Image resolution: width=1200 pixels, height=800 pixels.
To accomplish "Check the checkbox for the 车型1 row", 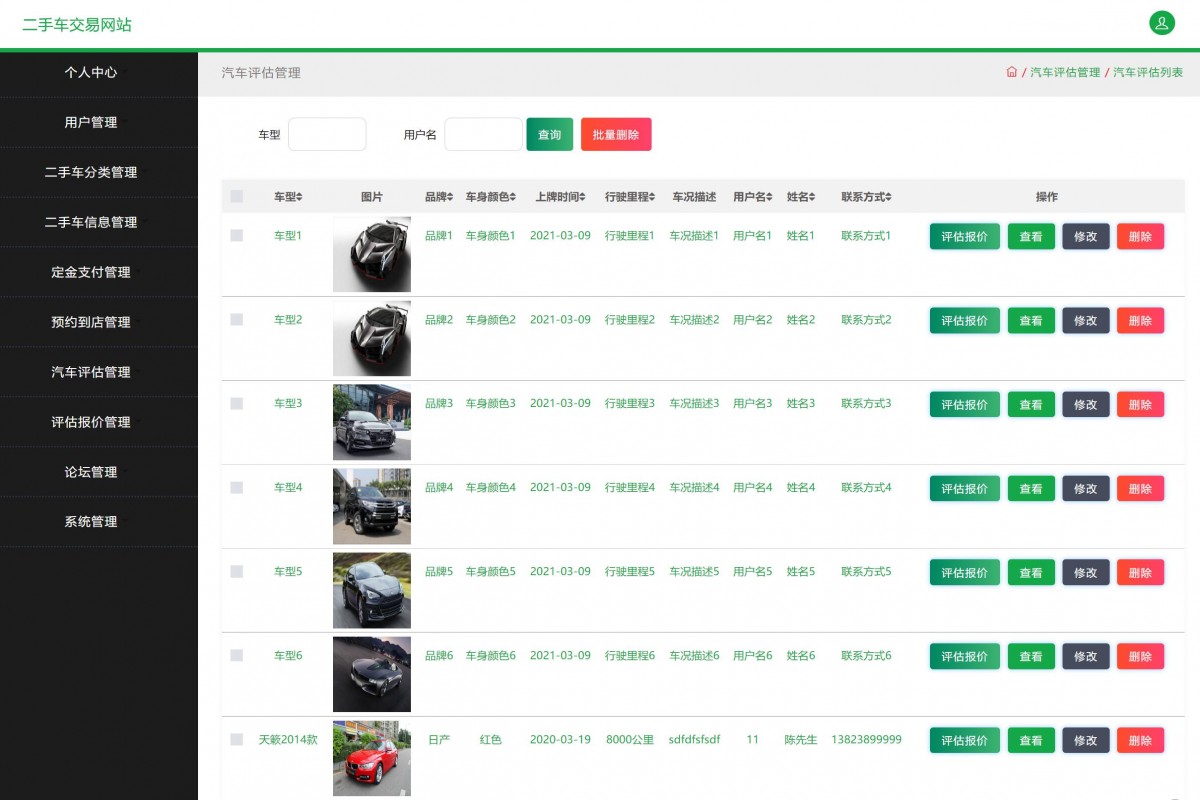I will 237,236.
